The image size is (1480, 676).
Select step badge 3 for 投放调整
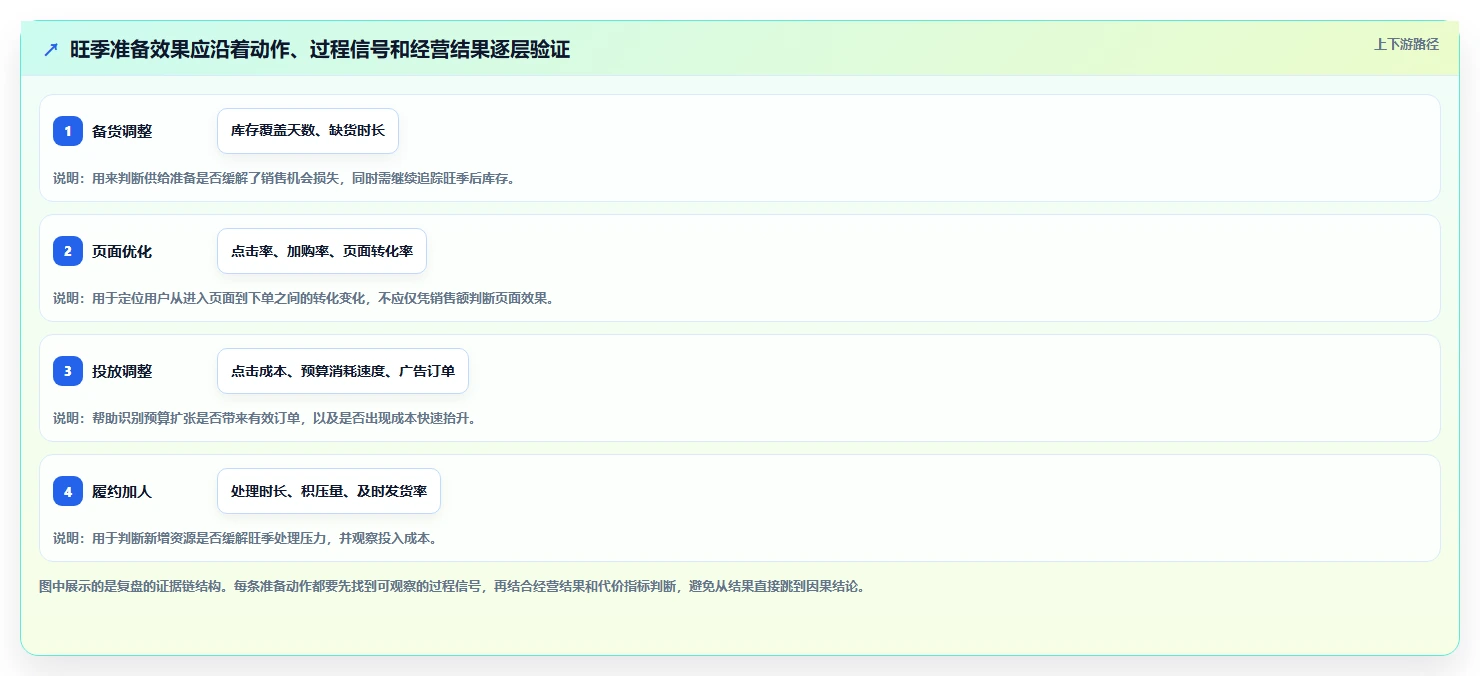coord(68,371)
